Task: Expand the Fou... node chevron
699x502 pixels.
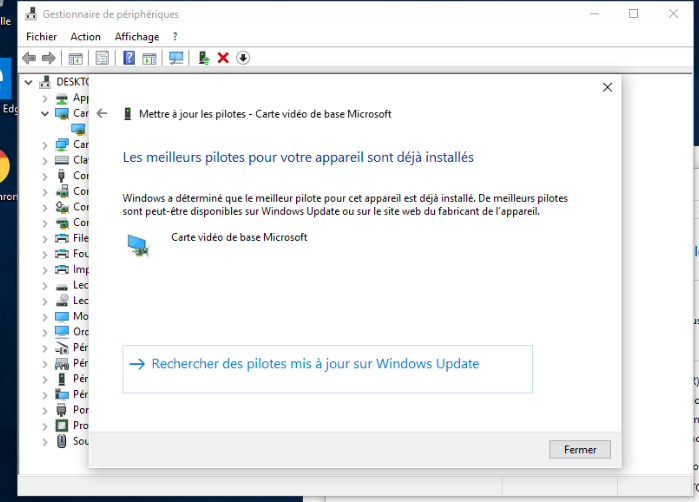Action: pyautogui.click(x=45, y=255)
